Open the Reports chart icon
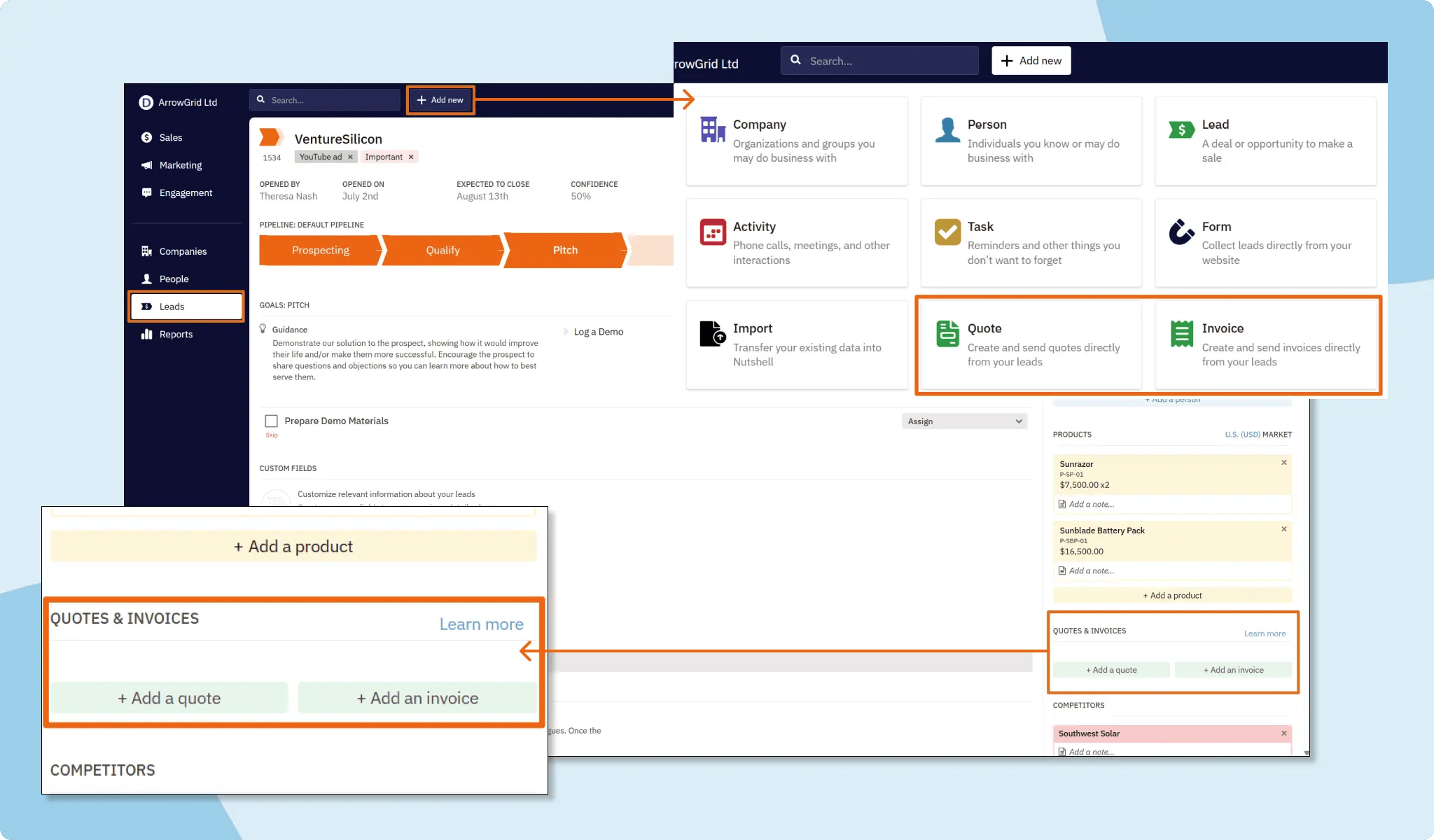 tap(147, 334)
